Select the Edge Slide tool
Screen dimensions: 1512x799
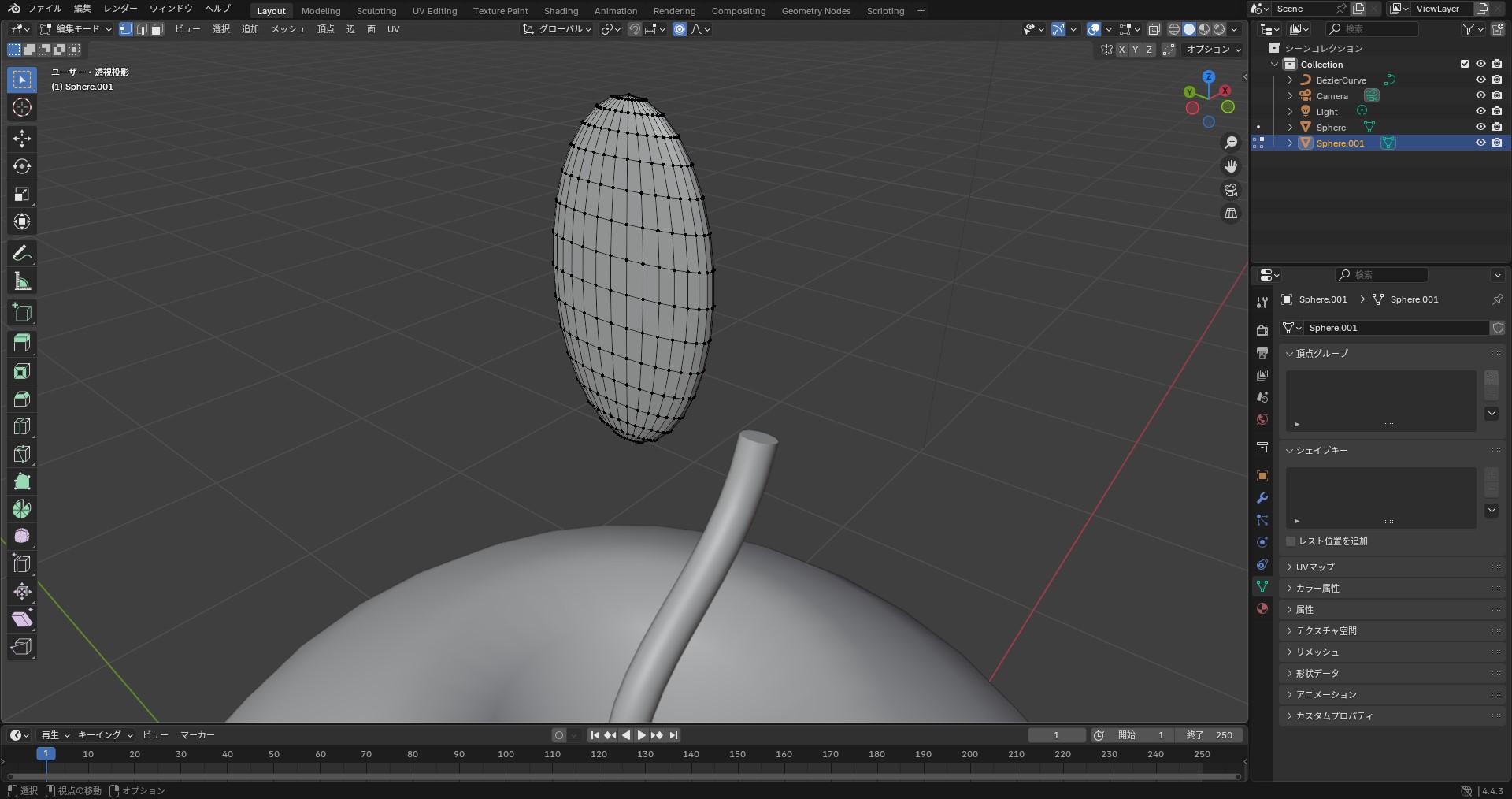[x=22, y=564]
